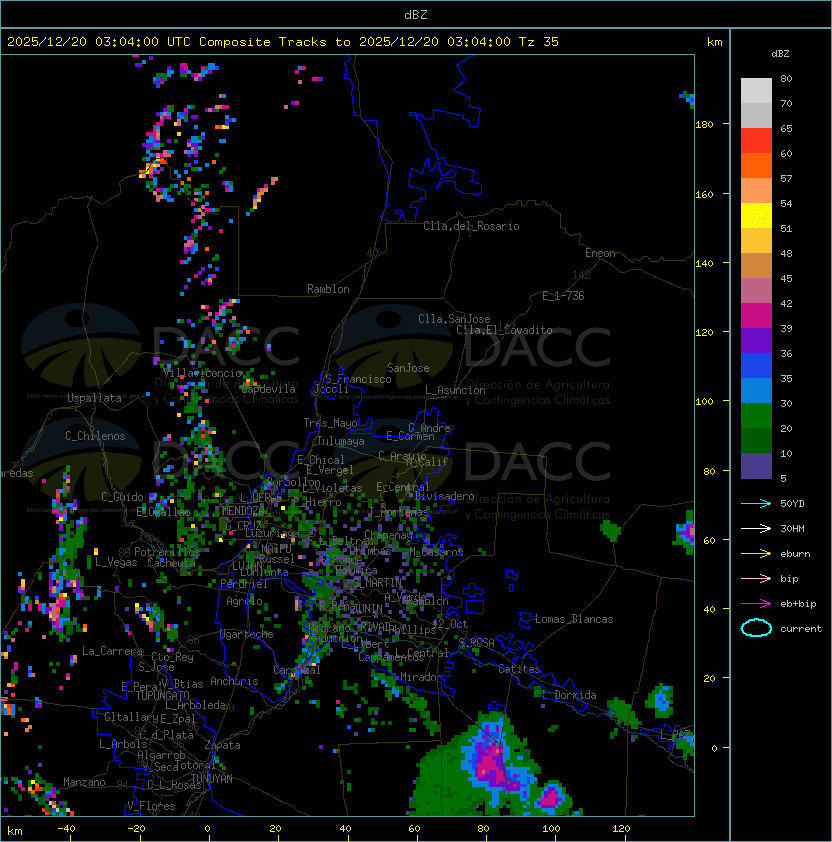Click the 'V_Flores' map label
This screenshot has height=842, width=832.
[151, 806]
